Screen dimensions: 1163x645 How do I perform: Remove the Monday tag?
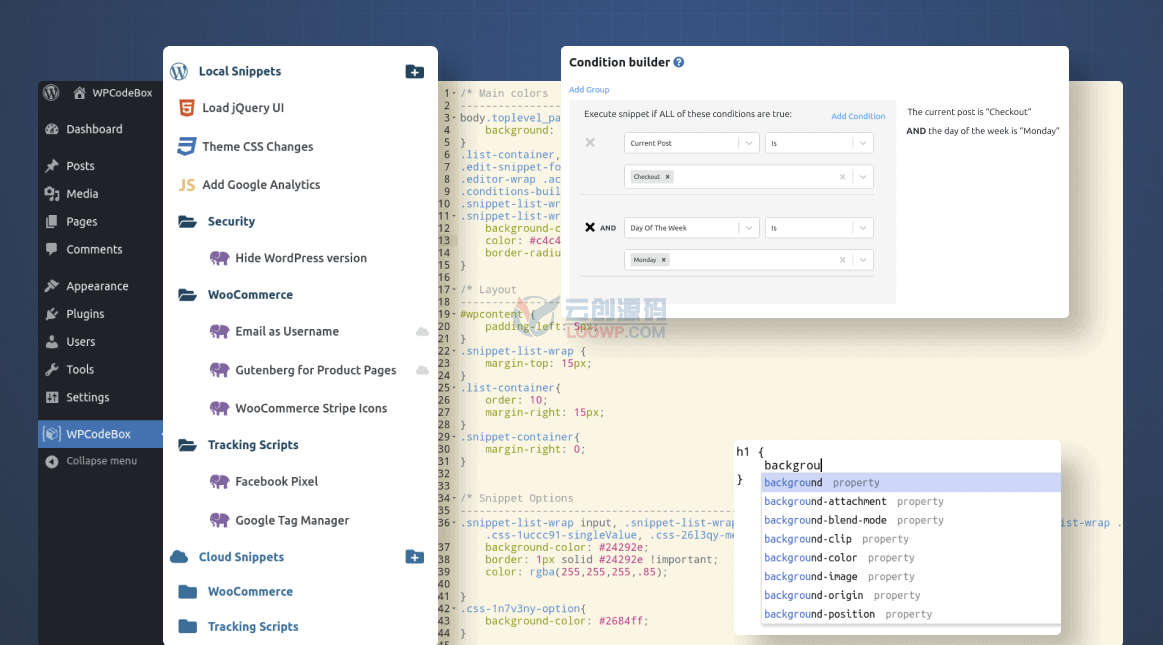[664, 259]
